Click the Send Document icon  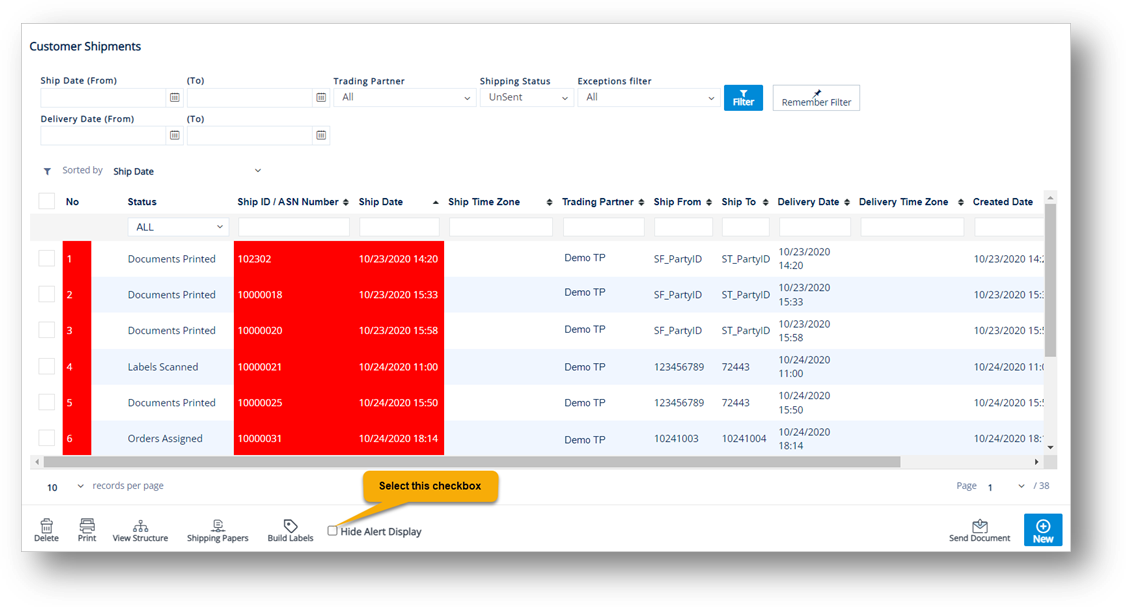coord(979,529)
